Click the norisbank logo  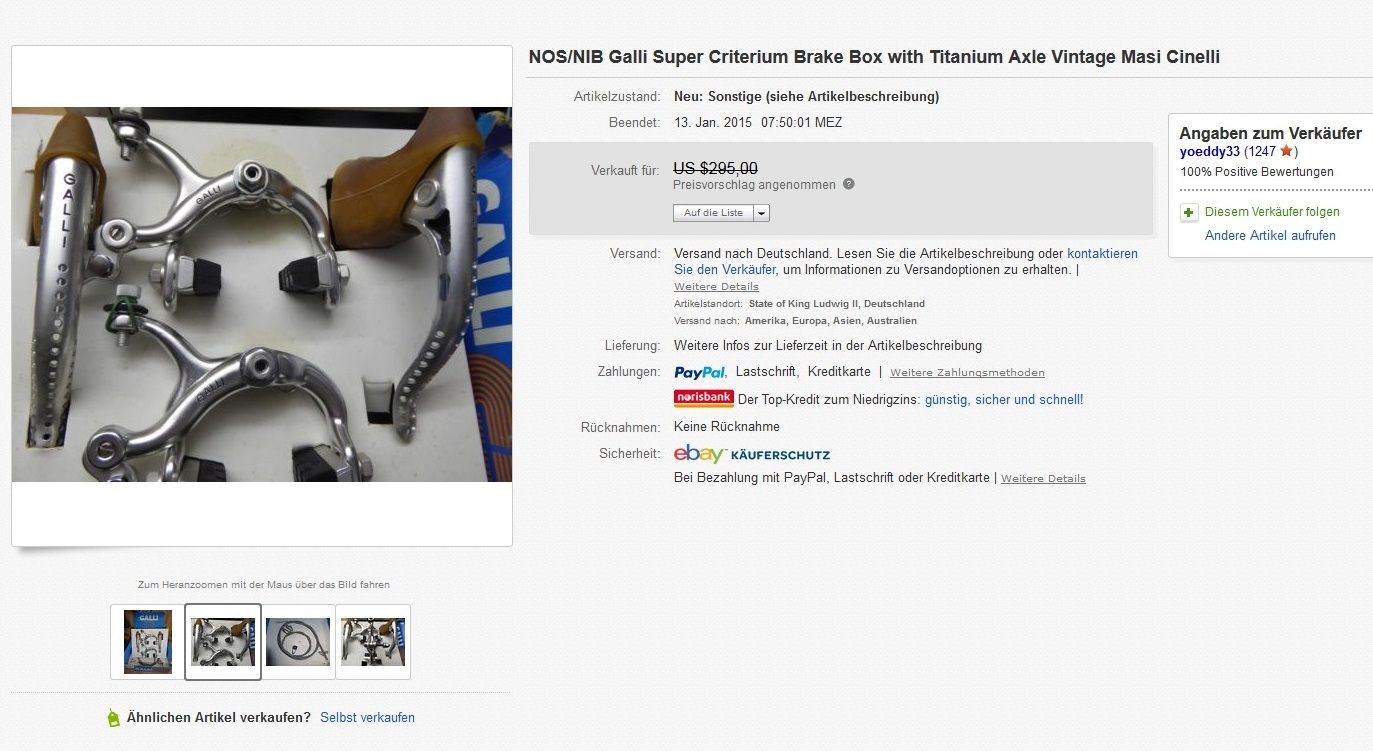[x=703, y=399]
